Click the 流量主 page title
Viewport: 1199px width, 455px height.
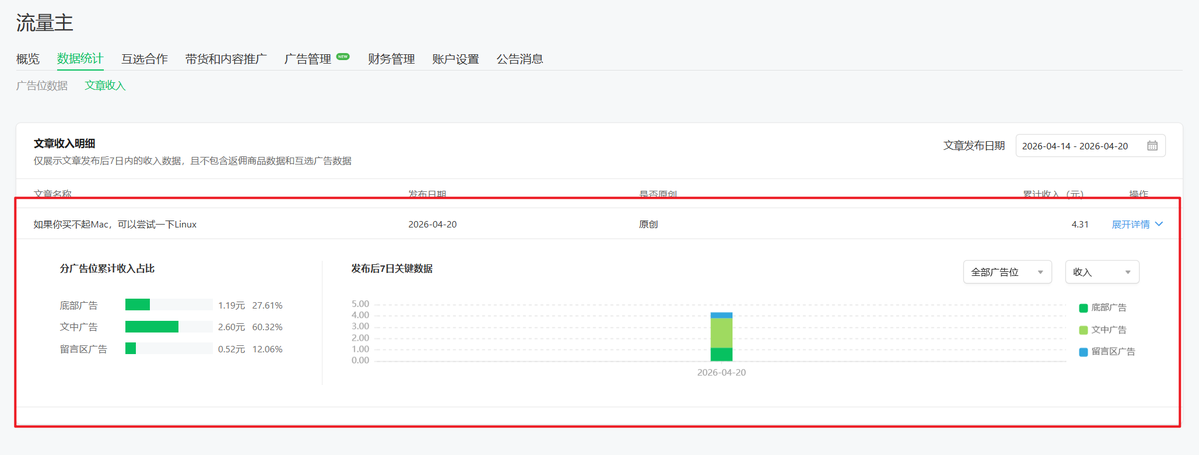coord(44,23)
